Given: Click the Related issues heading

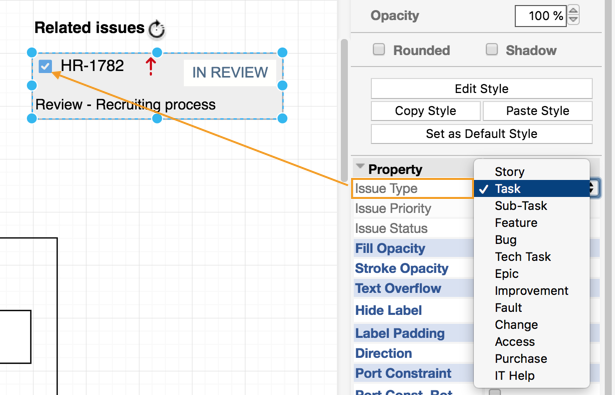Looking at the screenshot, I should coord(89,28).
